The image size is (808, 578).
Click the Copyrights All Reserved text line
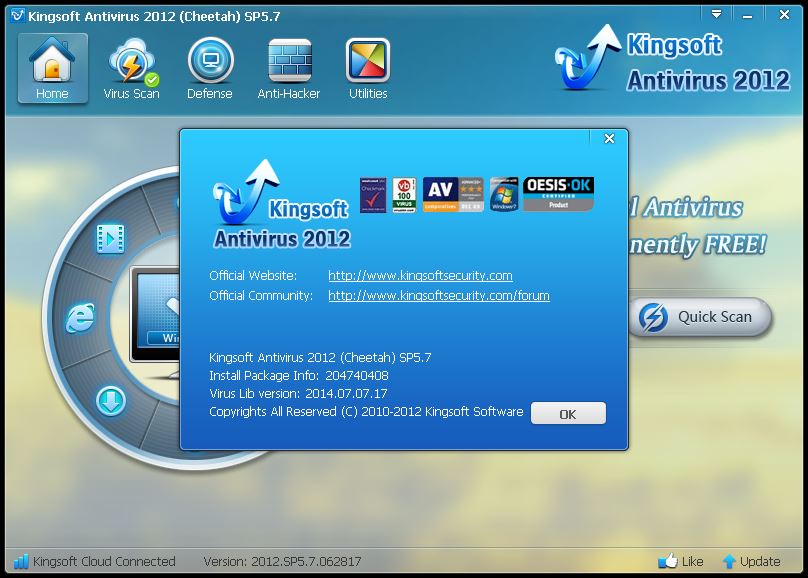pyautogui.click(x=366, y=412)
